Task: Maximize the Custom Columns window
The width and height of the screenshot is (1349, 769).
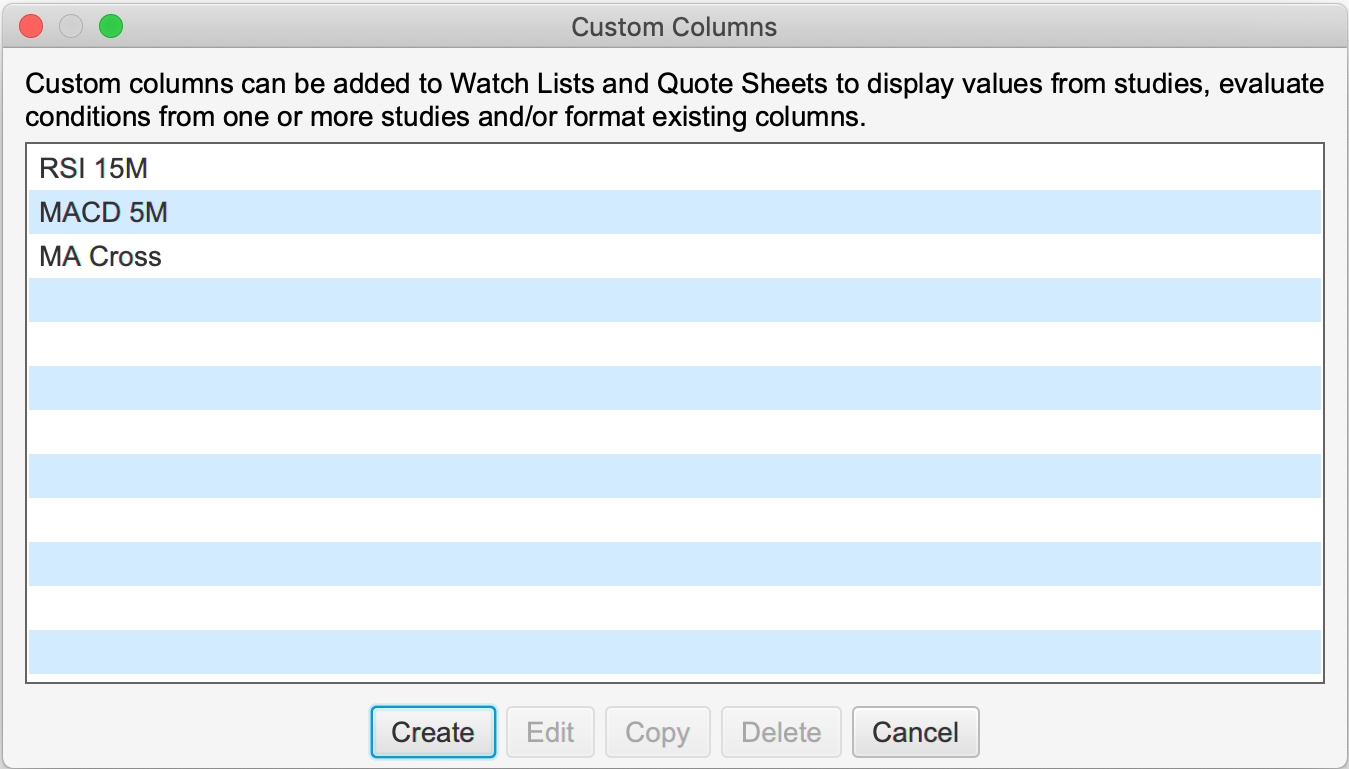Action: (111, 26)
